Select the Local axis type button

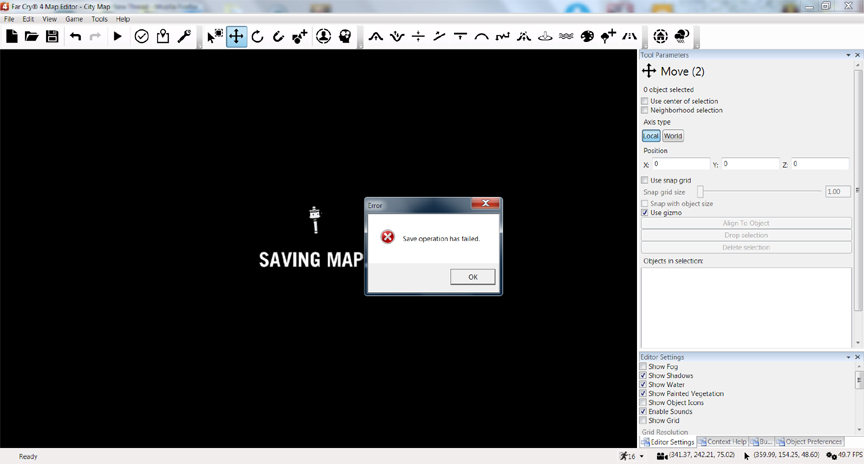tap(651, 136)
